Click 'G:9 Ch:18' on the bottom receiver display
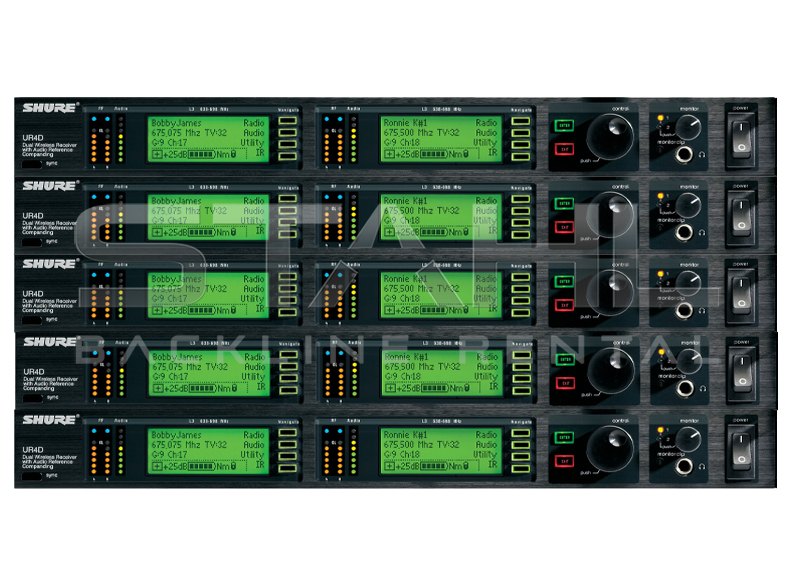Screen dimensions: 794x567 point(402,455)
